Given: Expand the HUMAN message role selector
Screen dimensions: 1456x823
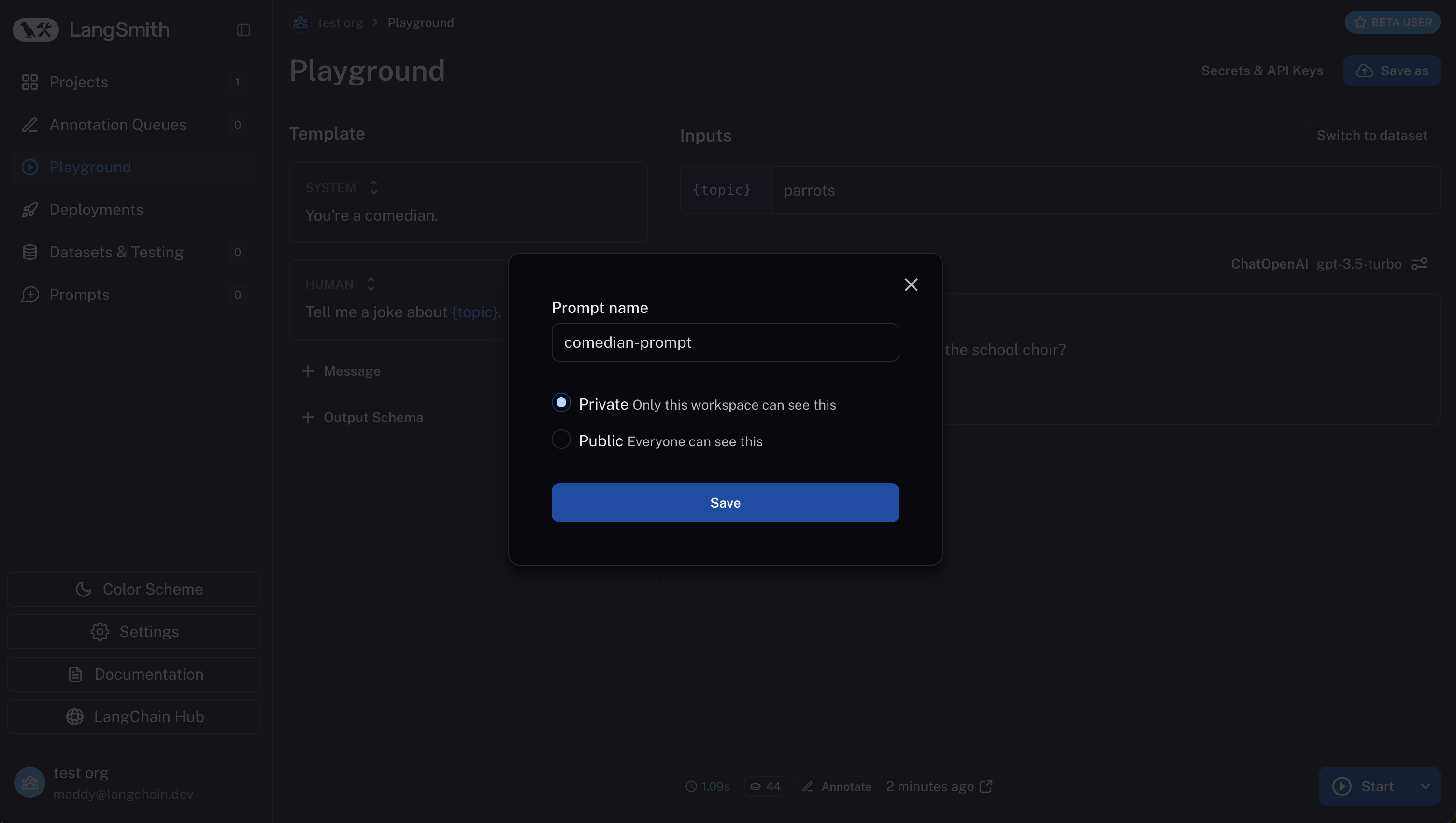Looking at the screenshot, I should (371, 284).
